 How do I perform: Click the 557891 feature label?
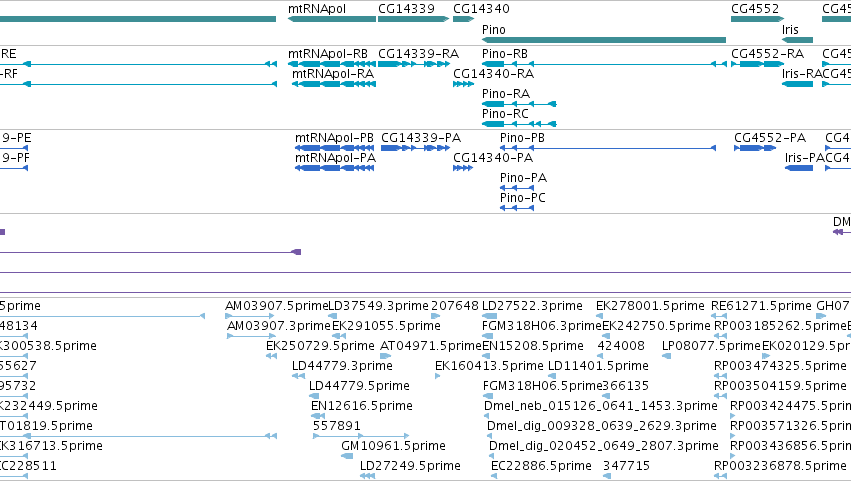pos(336,426)
